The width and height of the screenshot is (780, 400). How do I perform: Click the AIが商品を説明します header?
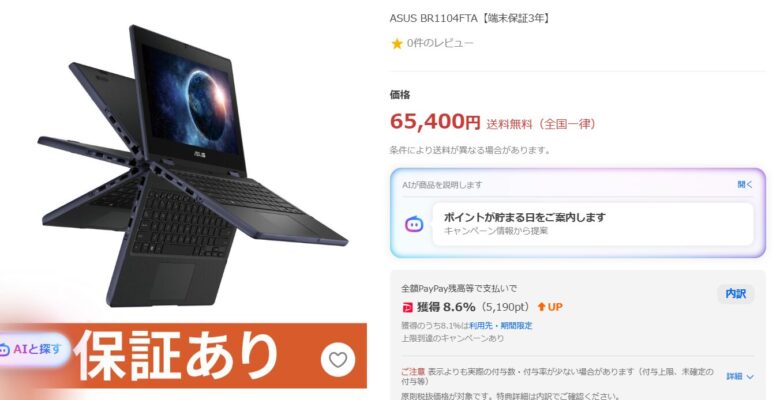pyautogui.click(x=442, y=185)
